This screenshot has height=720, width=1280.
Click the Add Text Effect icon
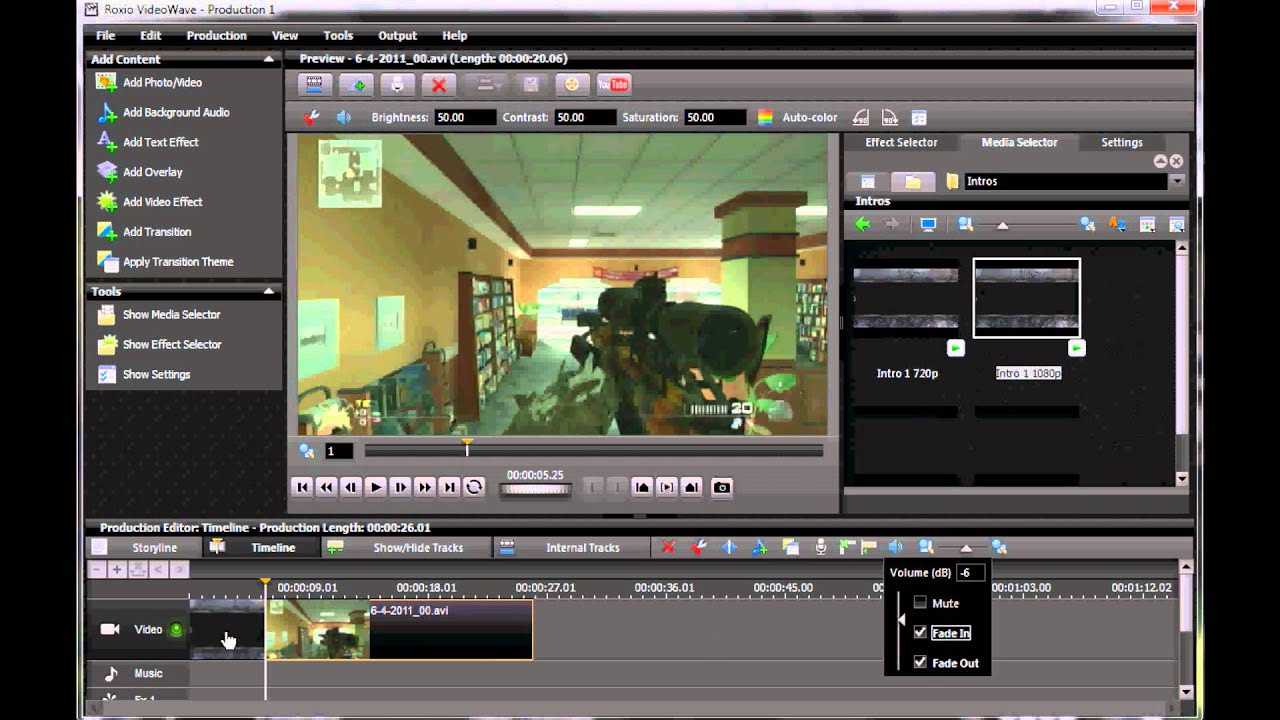tap(107, 142)
